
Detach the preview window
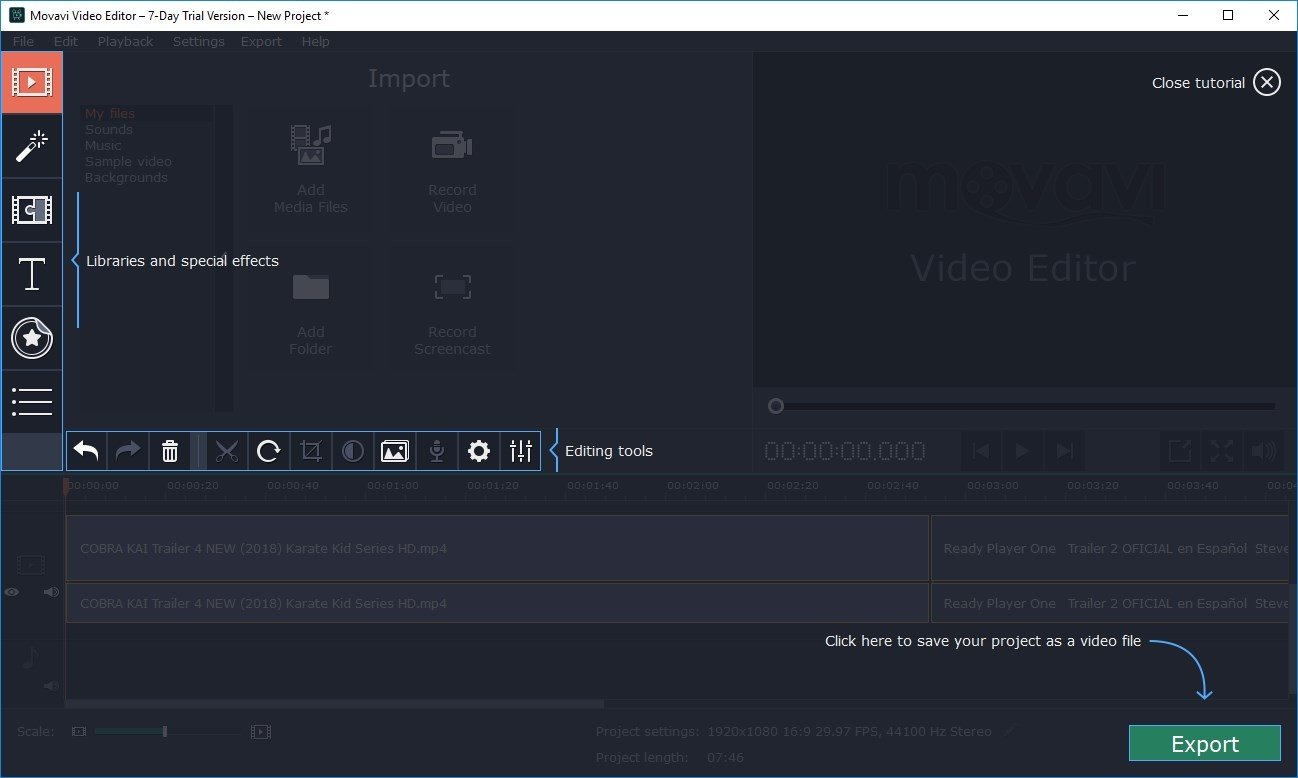tap(1180, 451)
